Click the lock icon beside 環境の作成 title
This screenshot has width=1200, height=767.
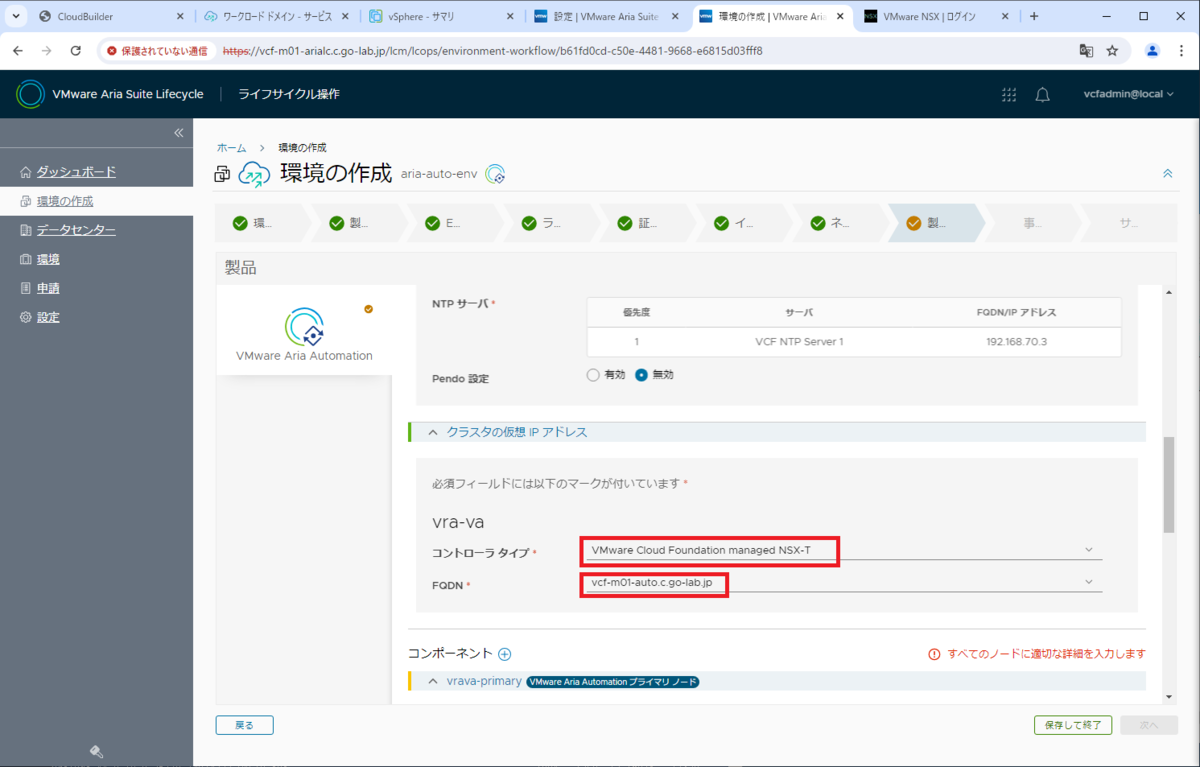[x=222, y=175]
